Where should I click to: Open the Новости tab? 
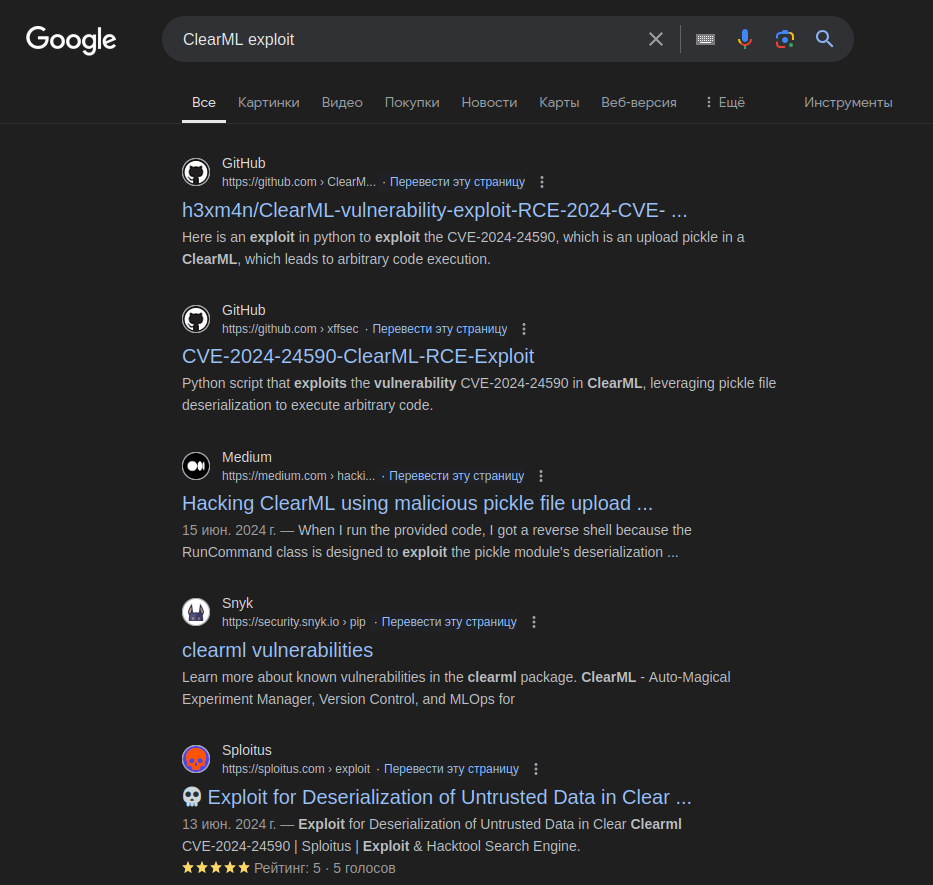[x=489, y=102]
